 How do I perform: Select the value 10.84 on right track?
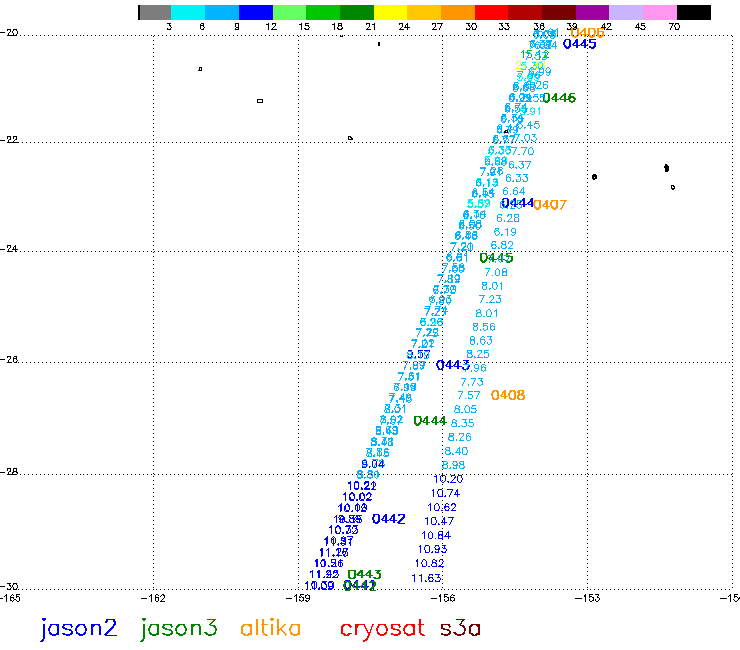pos(436,535)
